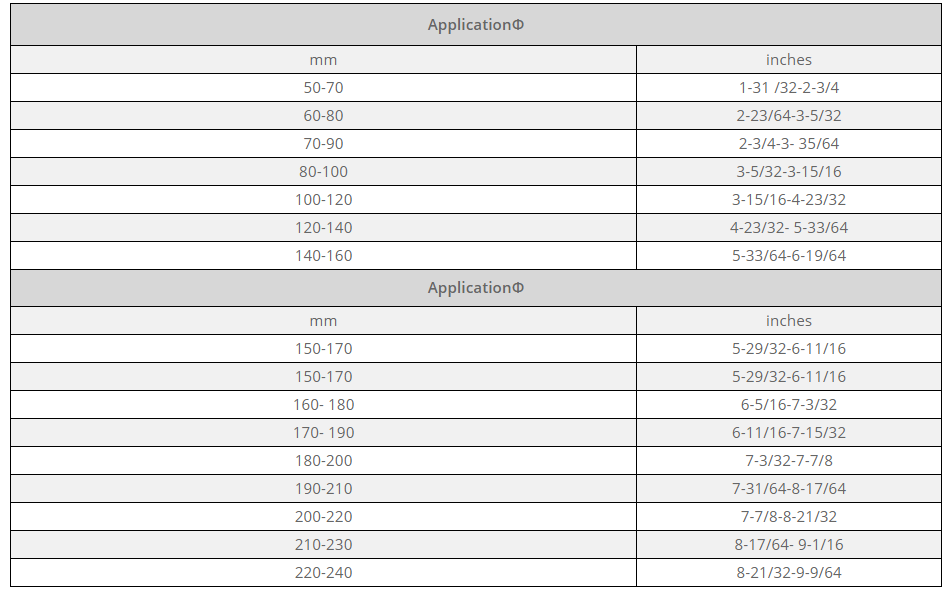Select the 6-11/16-7-15/32 inches cell

[x=789, y=433]
